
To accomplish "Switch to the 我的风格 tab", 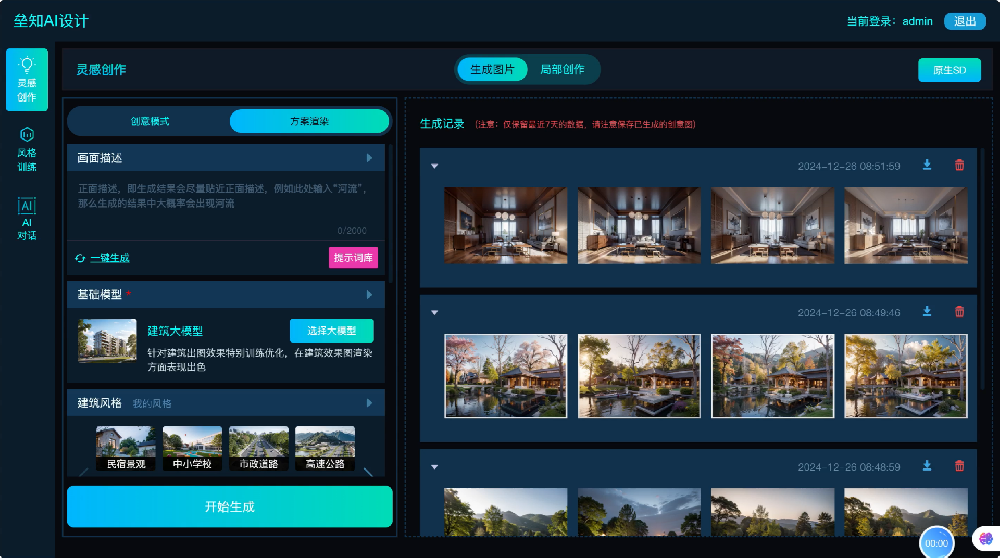I will (152, 403).
